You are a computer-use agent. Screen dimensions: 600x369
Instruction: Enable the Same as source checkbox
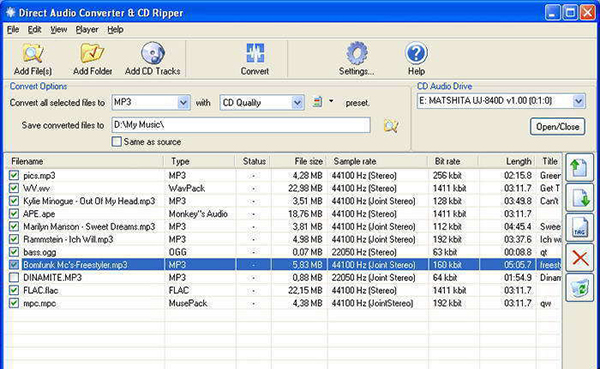116,142
